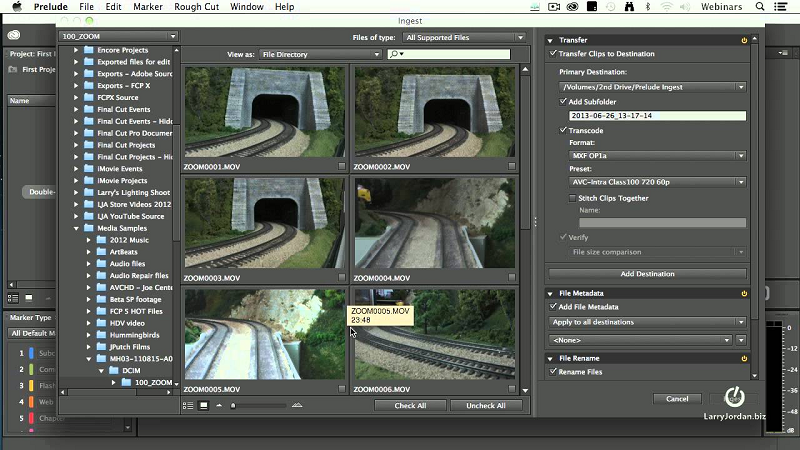Open the Format MXF OP1a dropdown

pyautogui.click(x=656, y=156)
